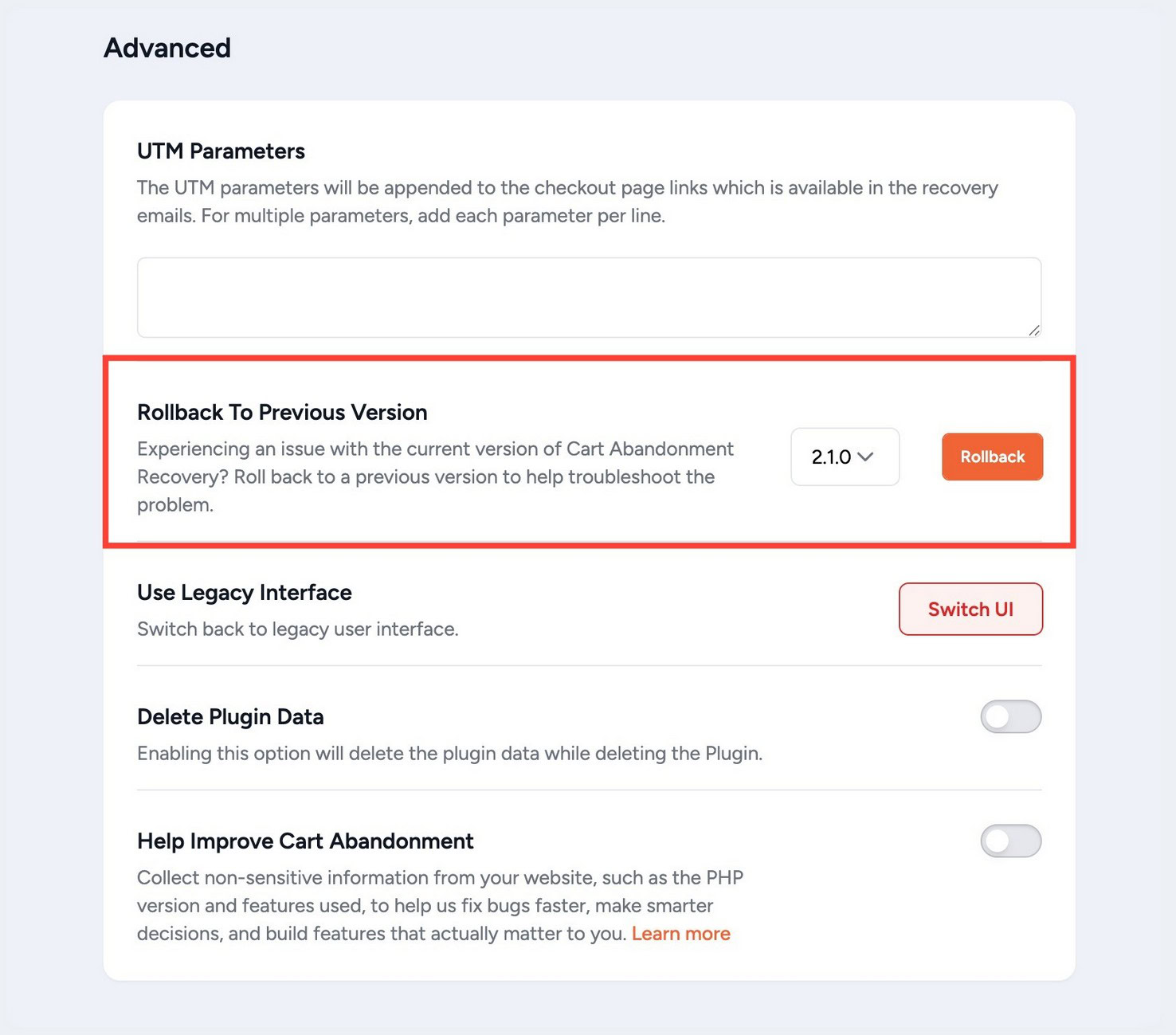Click the Rollback To Previous Version heading
This screenshot has height=1035, width=1176.
(x=282, y=412)
